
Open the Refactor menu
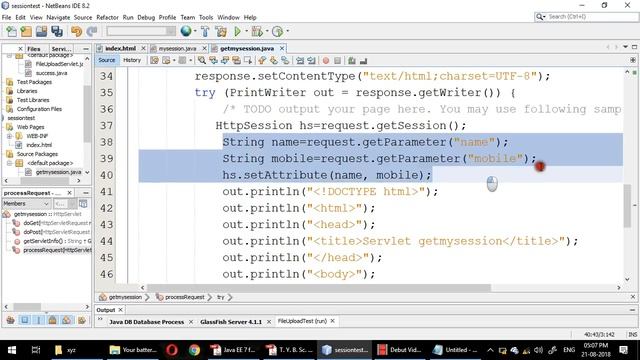point(107,18)
